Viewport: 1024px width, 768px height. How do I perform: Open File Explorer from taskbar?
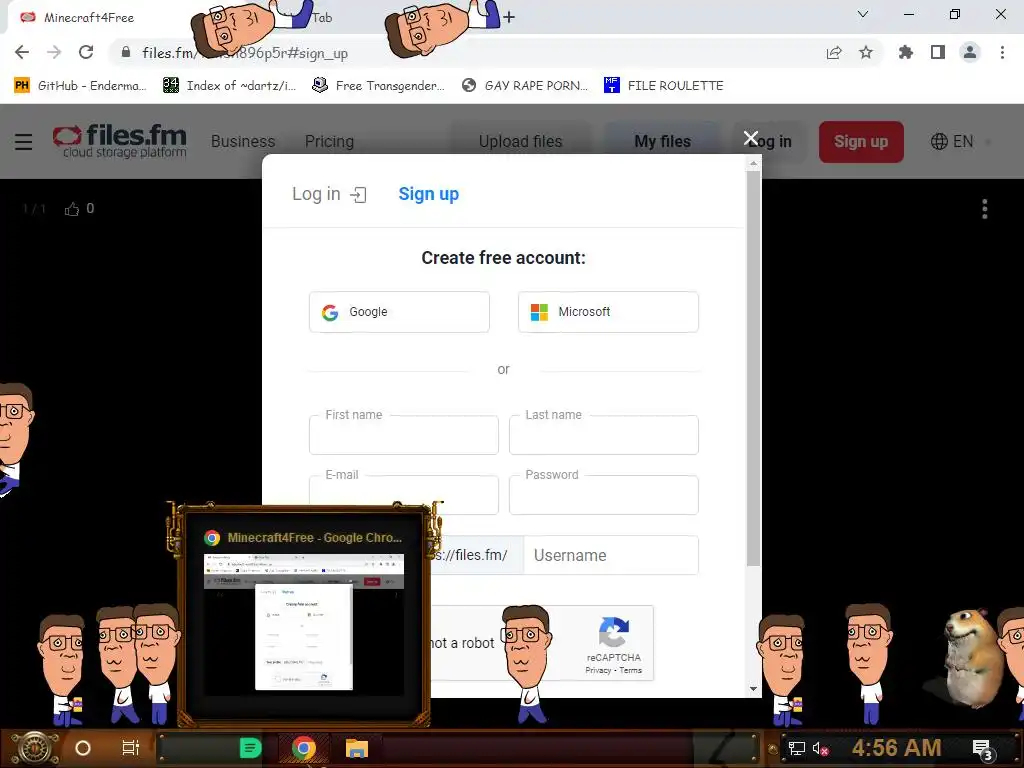click(x=357, y=748)
